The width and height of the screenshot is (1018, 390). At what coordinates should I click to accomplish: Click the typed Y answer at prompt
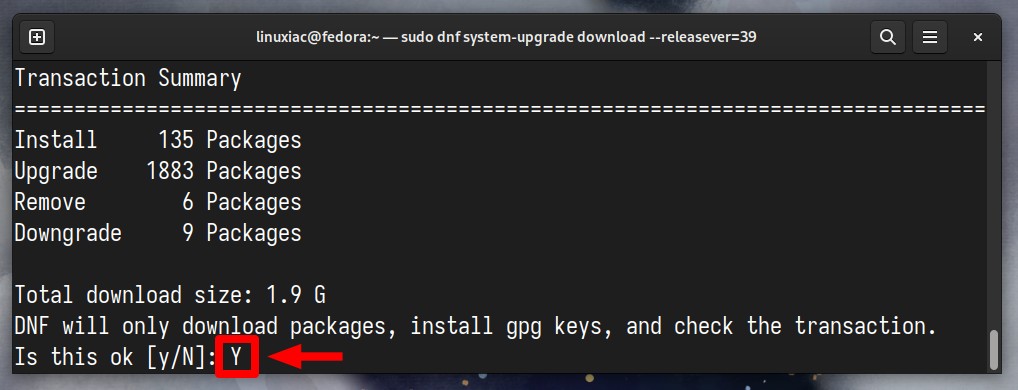[x=236, y=356]
